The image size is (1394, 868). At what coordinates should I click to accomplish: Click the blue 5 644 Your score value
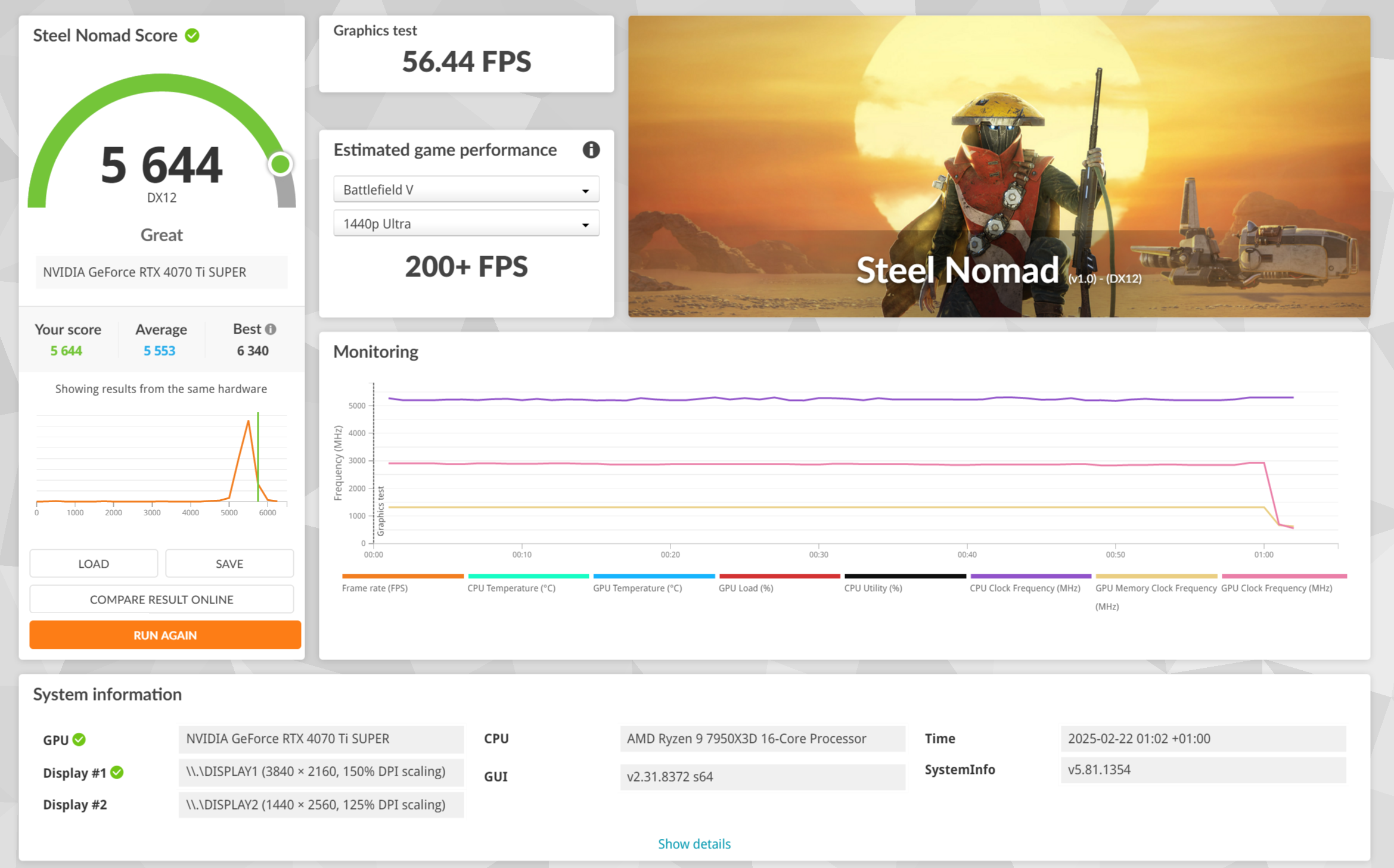point(66,350)
